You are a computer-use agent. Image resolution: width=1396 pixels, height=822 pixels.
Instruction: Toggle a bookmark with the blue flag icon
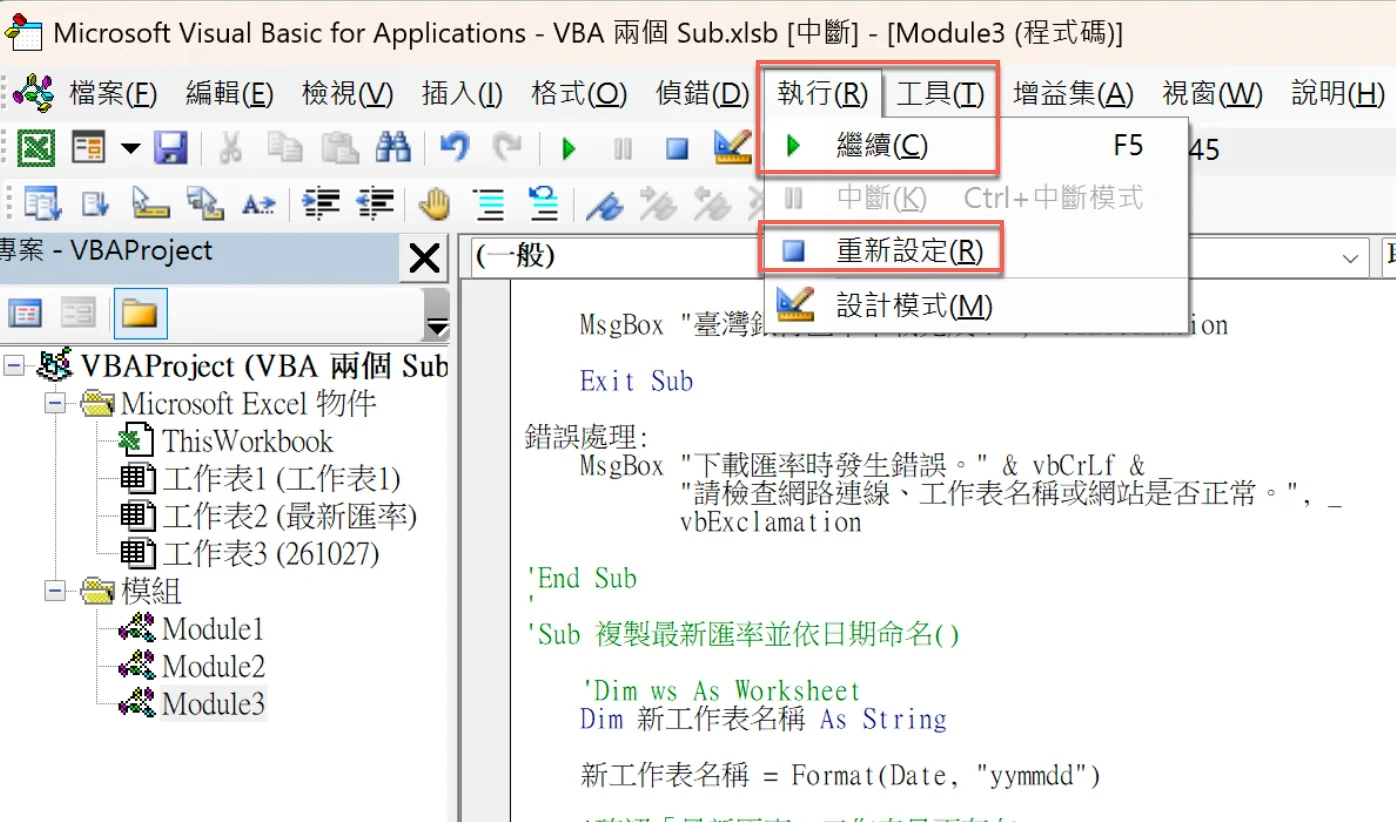[603, 204]
